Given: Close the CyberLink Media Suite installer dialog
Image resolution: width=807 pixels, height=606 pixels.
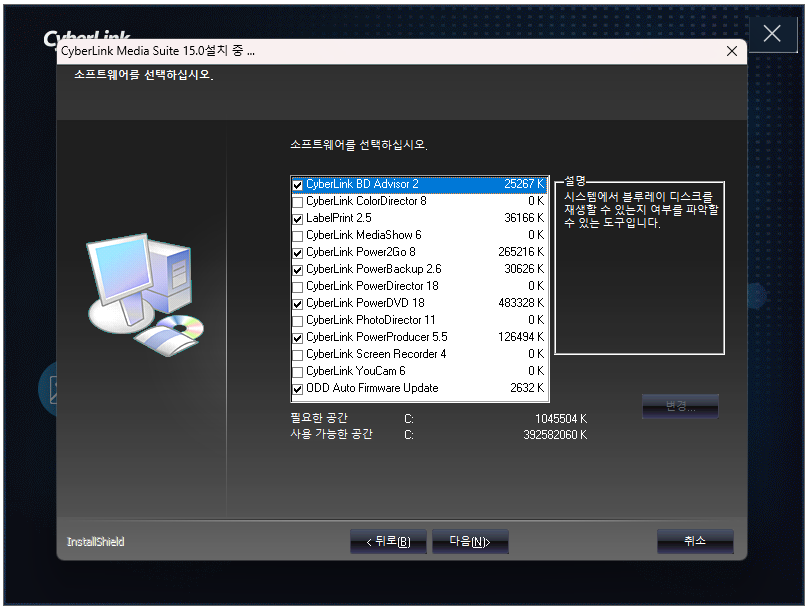Looking at the screenshot, I should click(x=731, y=50).
